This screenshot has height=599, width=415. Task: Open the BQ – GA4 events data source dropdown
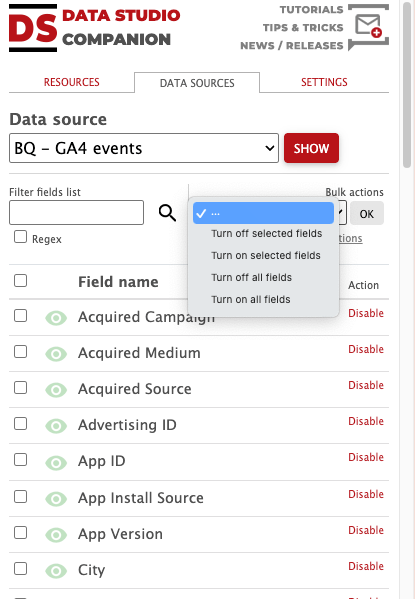click(144, 148)
